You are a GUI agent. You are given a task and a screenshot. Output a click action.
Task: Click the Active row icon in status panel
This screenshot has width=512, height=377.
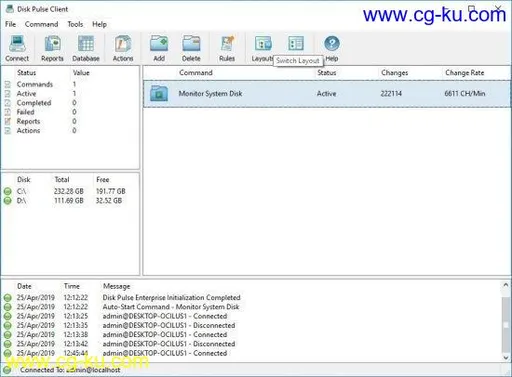point(8,94)
